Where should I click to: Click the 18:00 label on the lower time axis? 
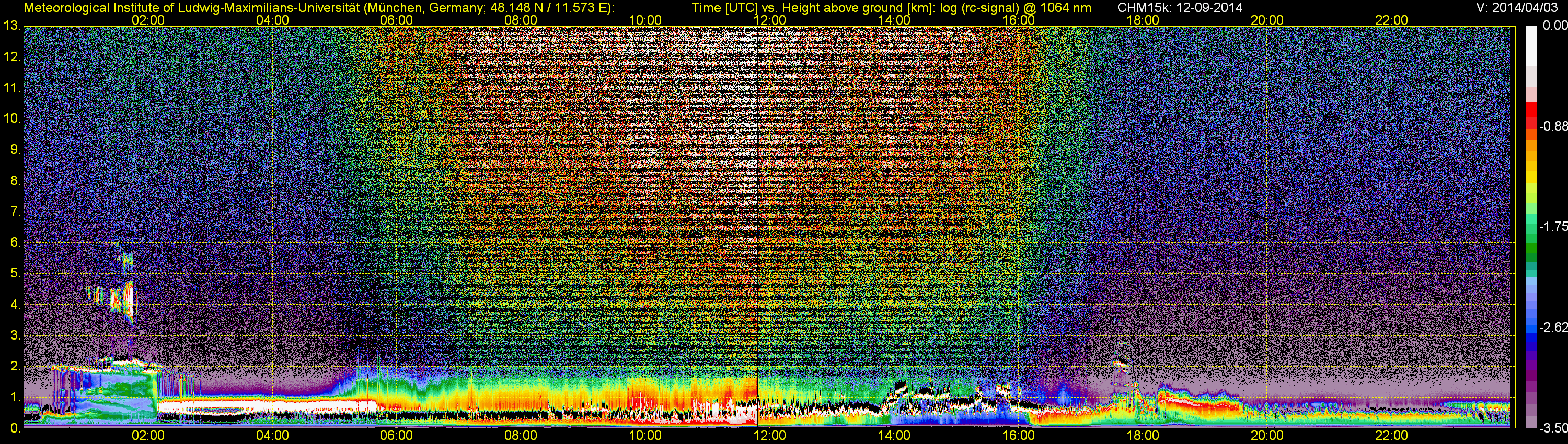(1143, 436)
